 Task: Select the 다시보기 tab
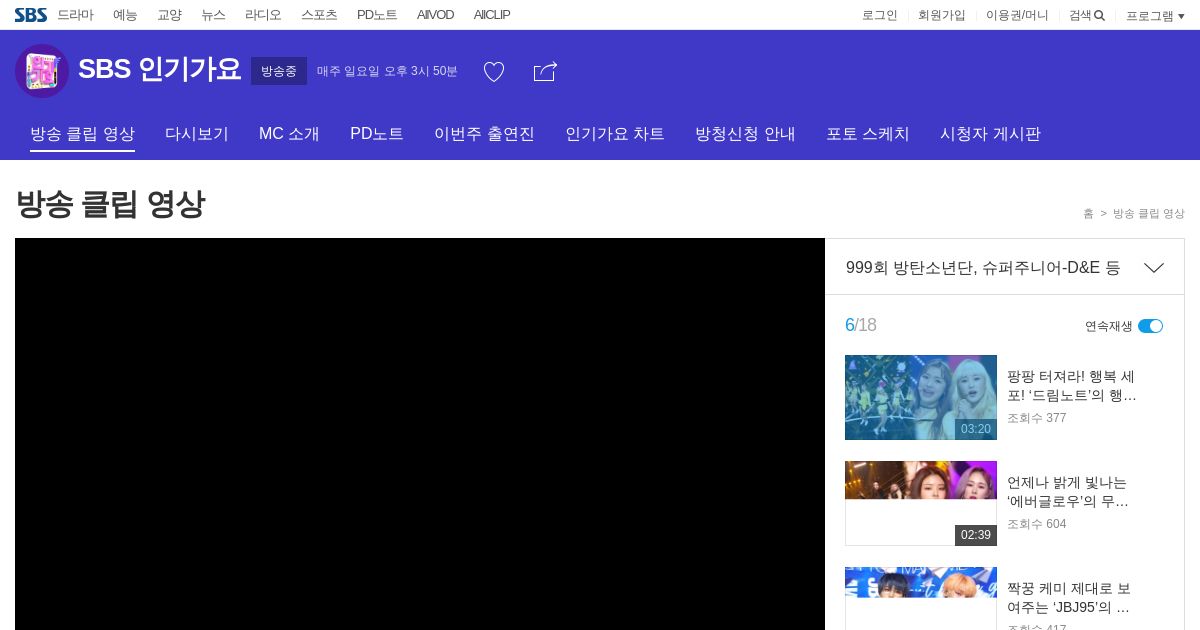197,134
